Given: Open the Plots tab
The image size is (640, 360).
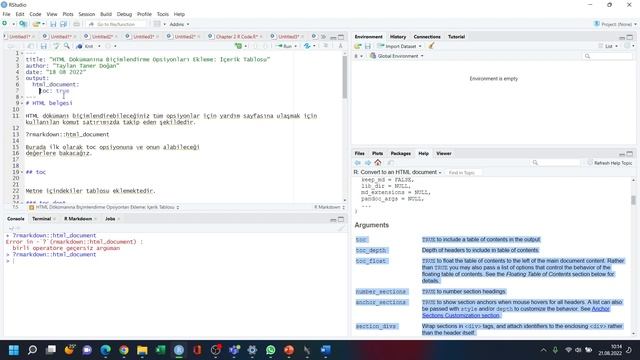Looking at the screenshot, I should [377, 153].
